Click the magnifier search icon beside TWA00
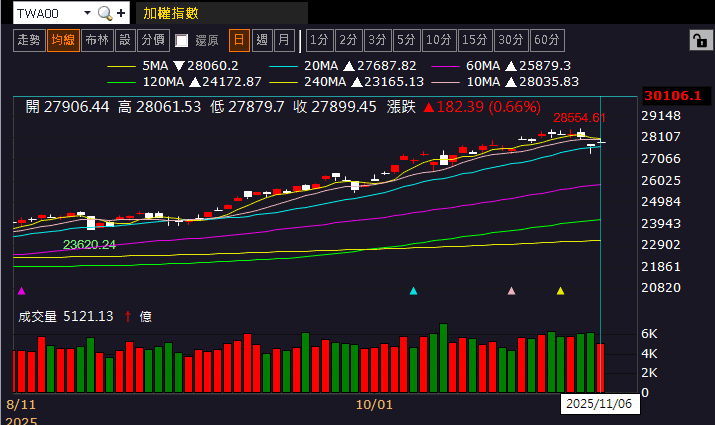715x425 pixels. coord(105,13)
